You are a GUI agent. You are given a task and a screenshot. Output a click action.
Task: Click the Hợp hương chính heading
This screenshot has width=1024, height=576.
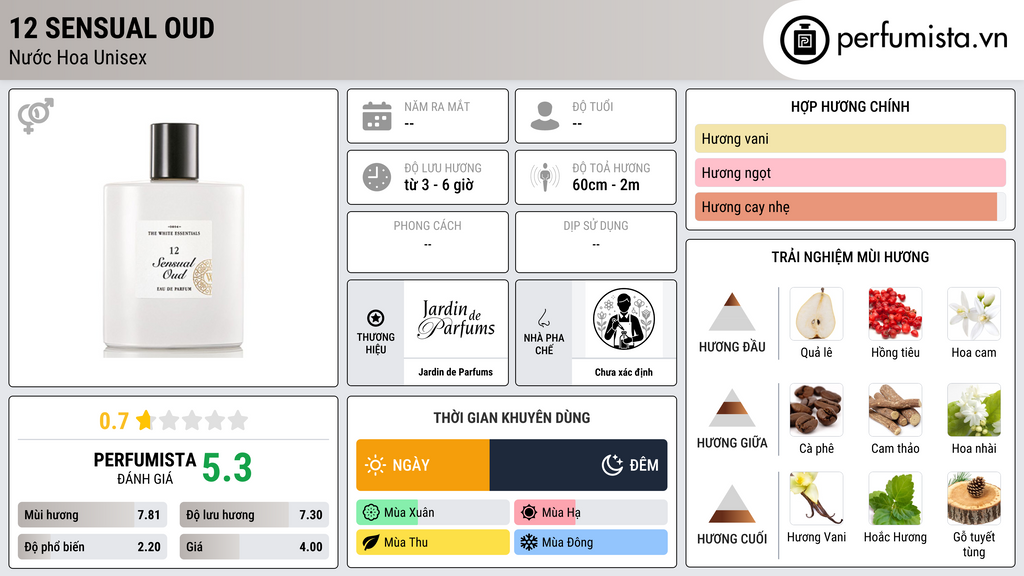coord(850,106)
